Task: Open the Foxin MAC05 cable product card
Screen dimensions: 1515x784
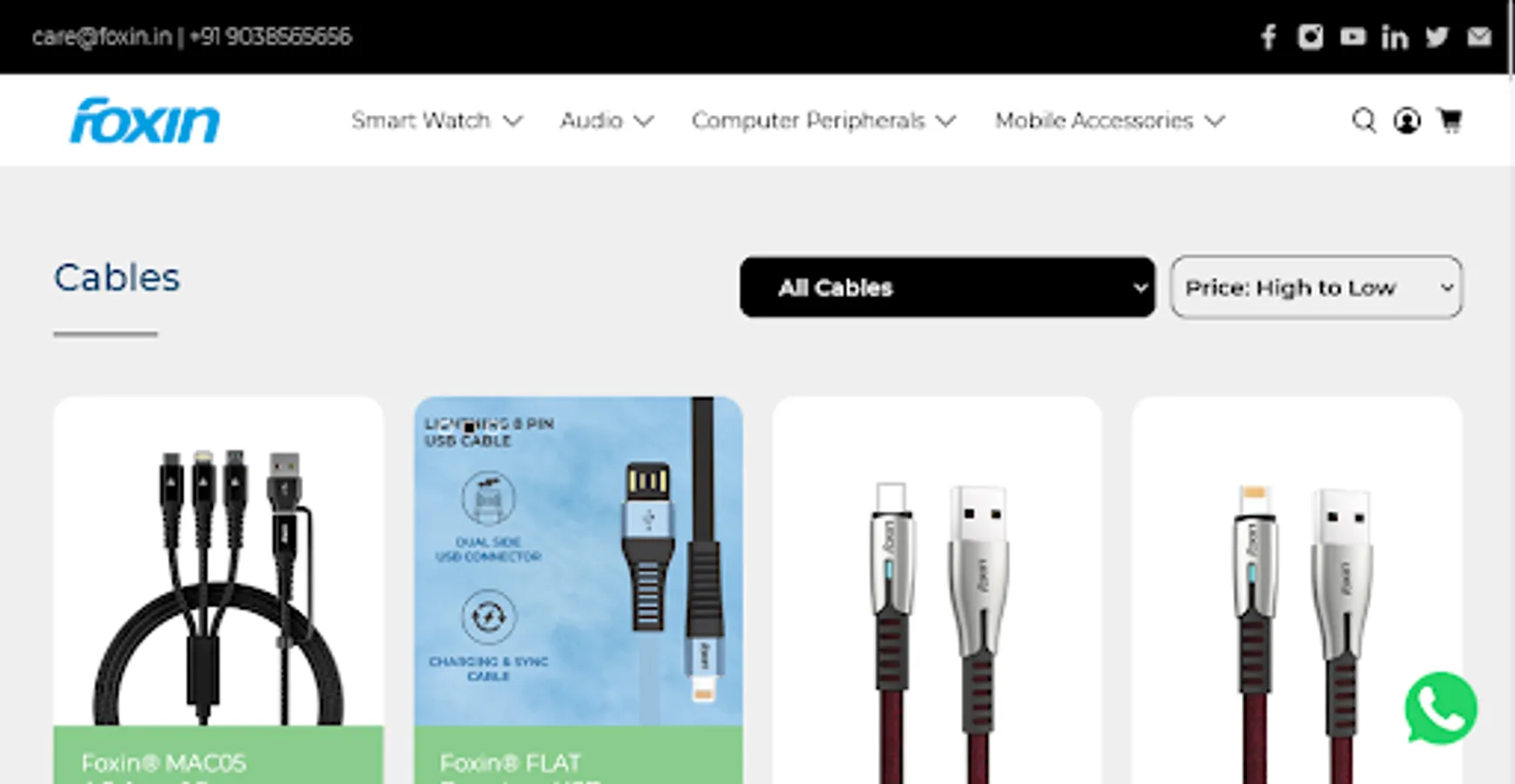Action: tap(218, 591)
